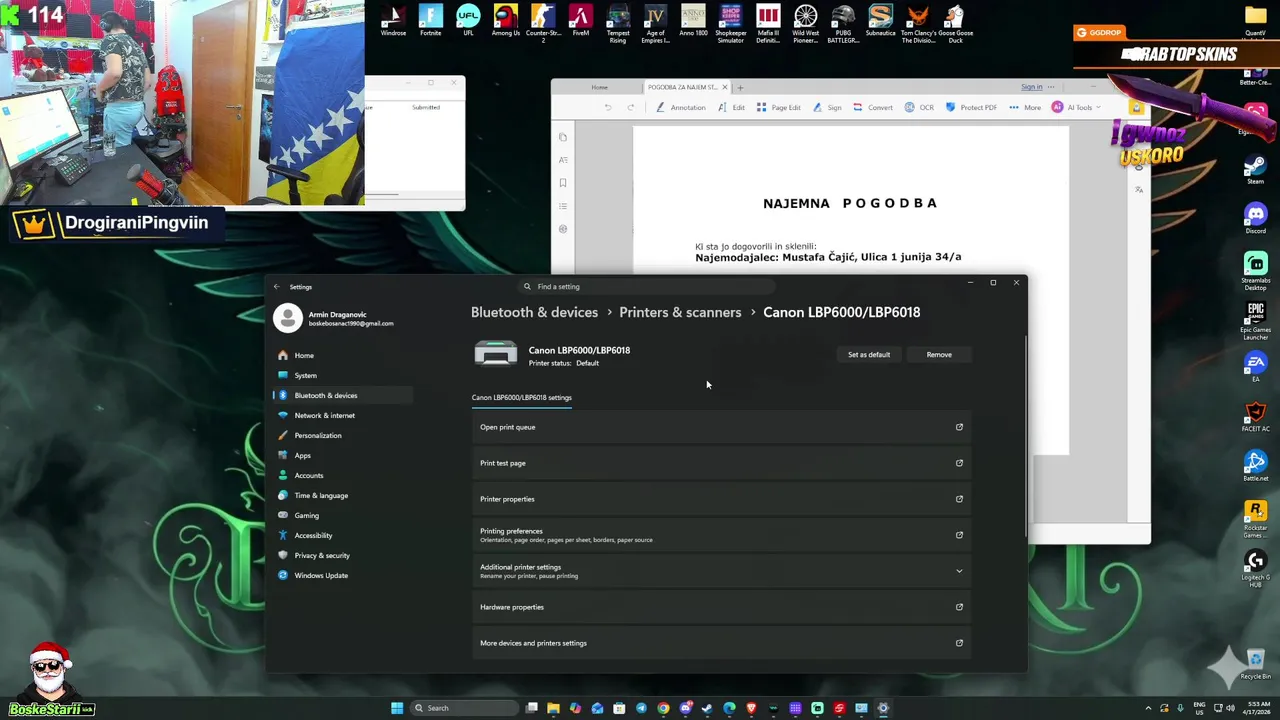Click Annotation in the PDF editor toolbar
The height and width of the screenshot is (720, 1280).
pyautogui.click(x=680, y=107)
